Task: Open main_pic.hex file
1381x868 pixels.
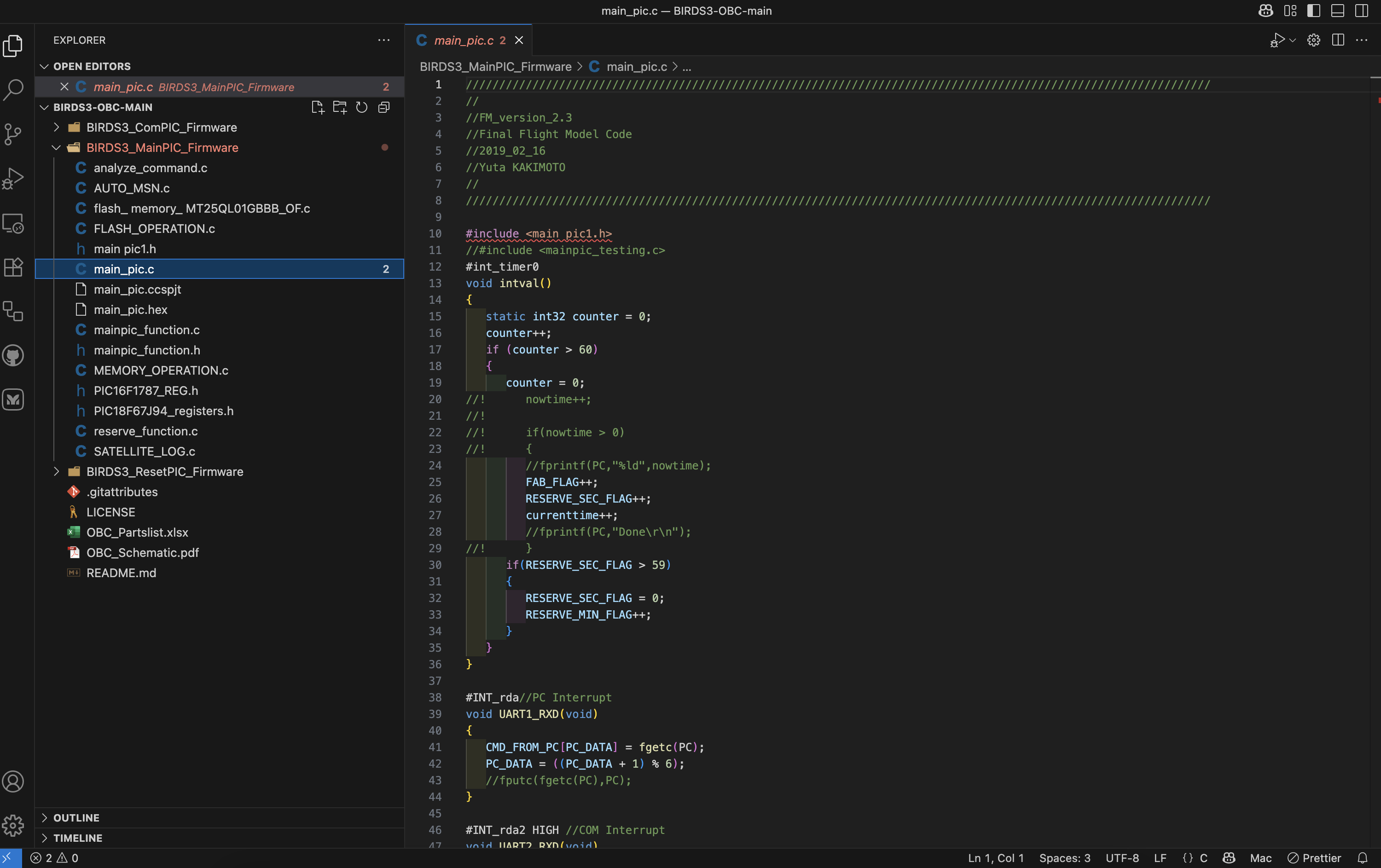Action: (130, 310)
